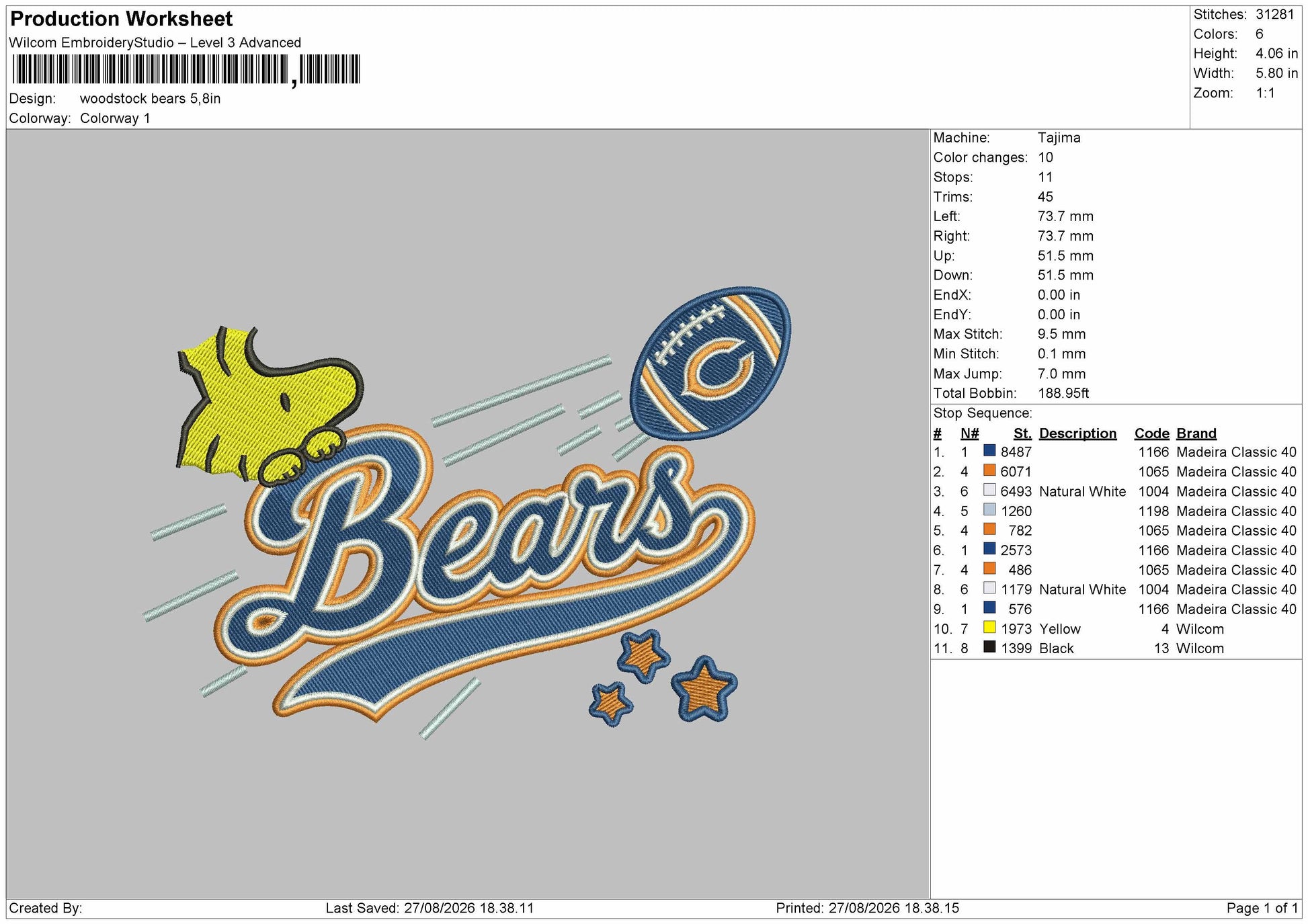Viewport: 1308px width, 924px height.
Task: Select the orange swatch in stop 2 row
Action: pos(989,470)
